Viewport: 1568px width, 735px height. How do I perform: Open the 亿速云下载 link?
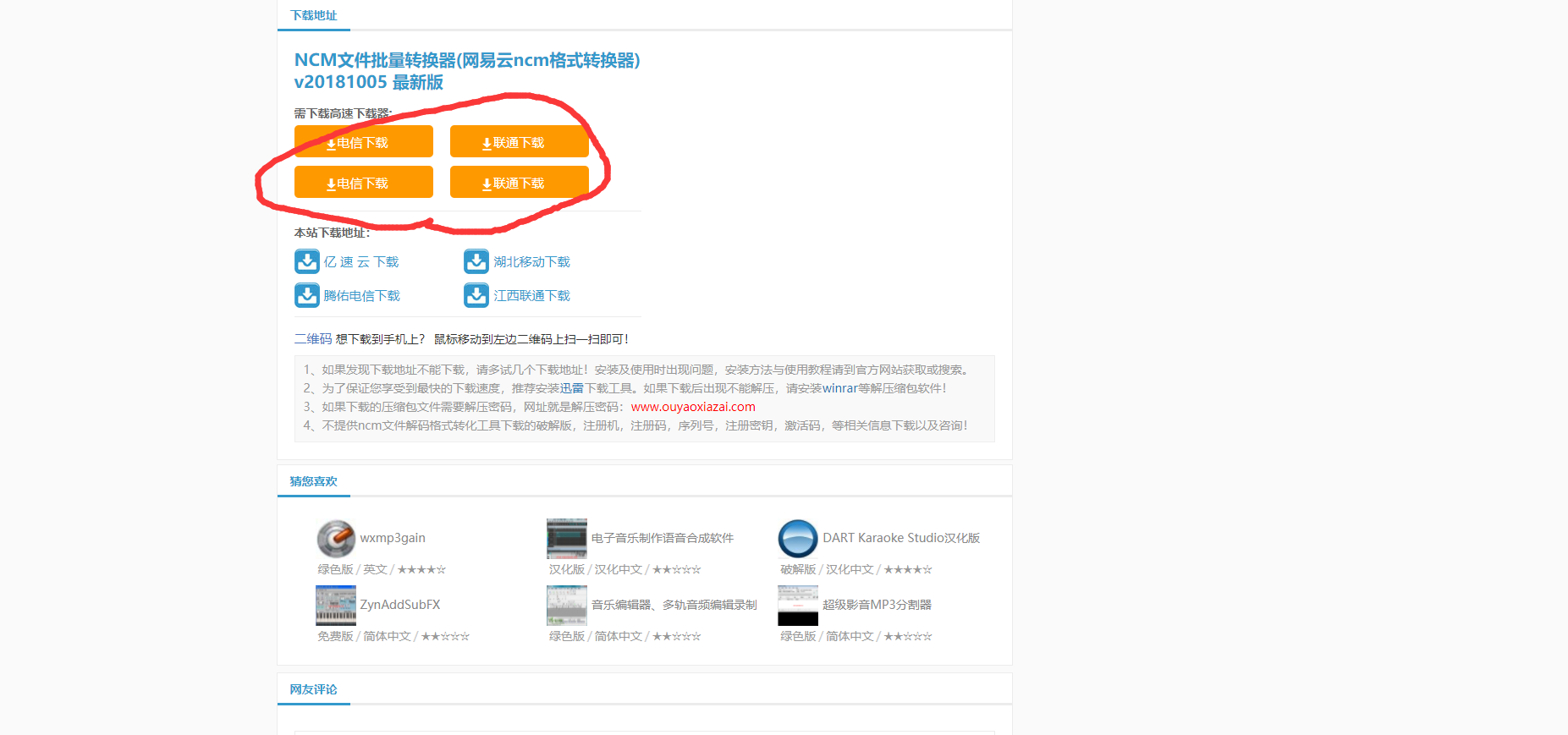(361, 262)
